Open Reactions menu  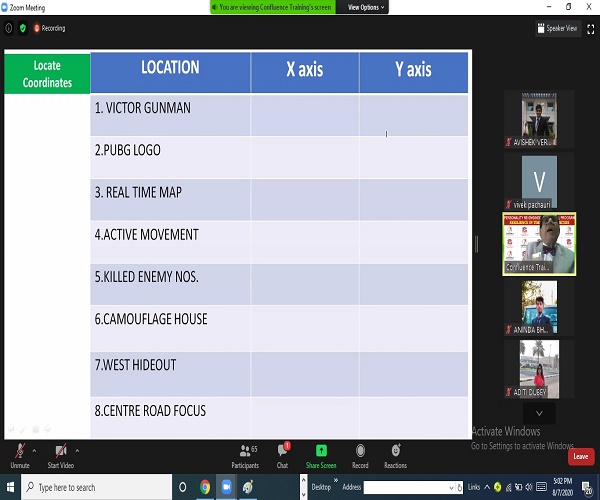tap(395, 456)
